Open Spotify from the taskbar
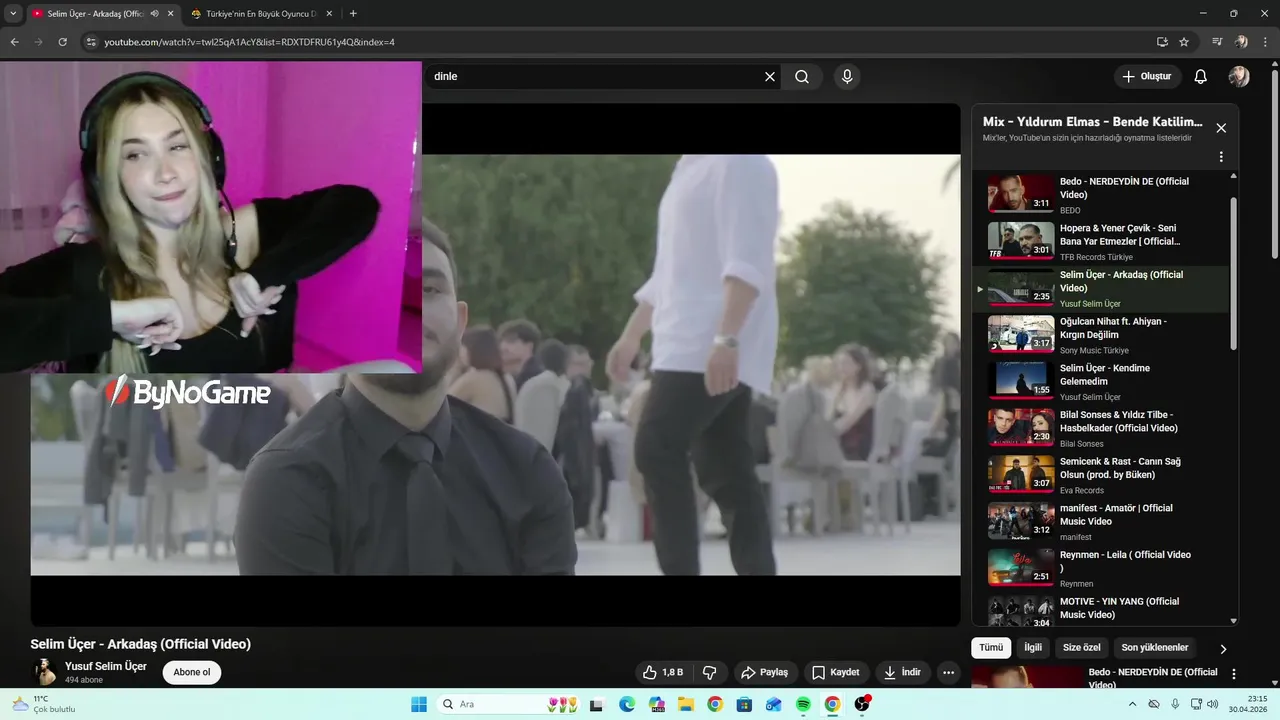The height and width of the screenshot is (720, 1280). (x=803, y=704)
